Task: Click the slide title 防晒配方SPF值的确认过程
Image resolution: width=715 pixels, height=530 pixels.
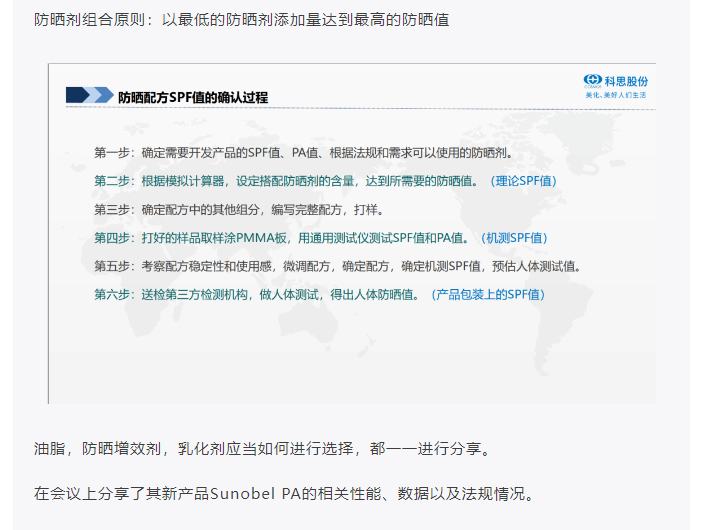Action: tap(192, 97)
